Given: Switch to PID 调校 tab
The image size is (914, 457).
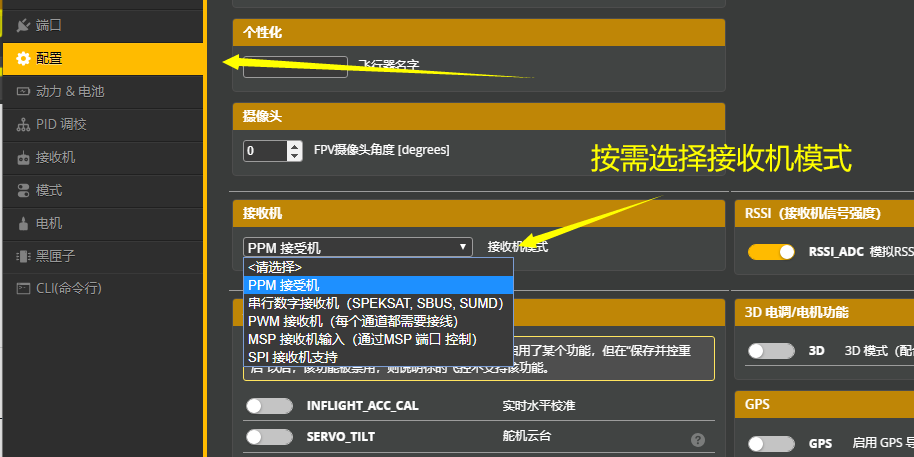Looking at the screenshot, I should (x=103, y=124).
